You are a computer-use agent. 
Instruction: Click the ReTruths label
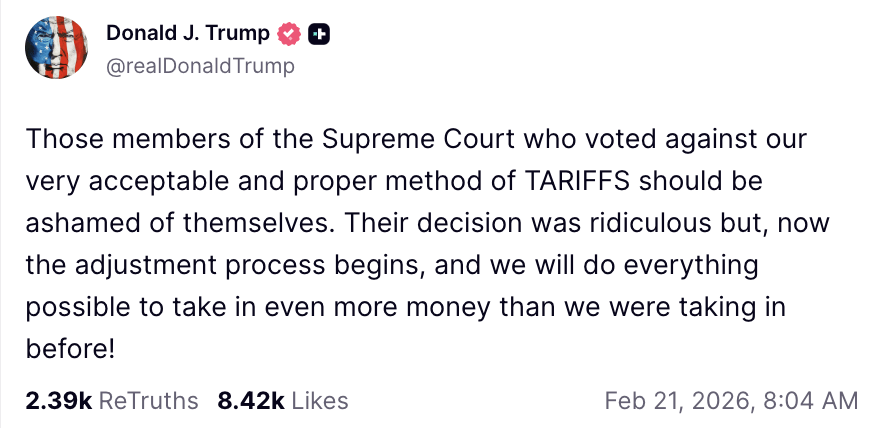tap(149, 401)
